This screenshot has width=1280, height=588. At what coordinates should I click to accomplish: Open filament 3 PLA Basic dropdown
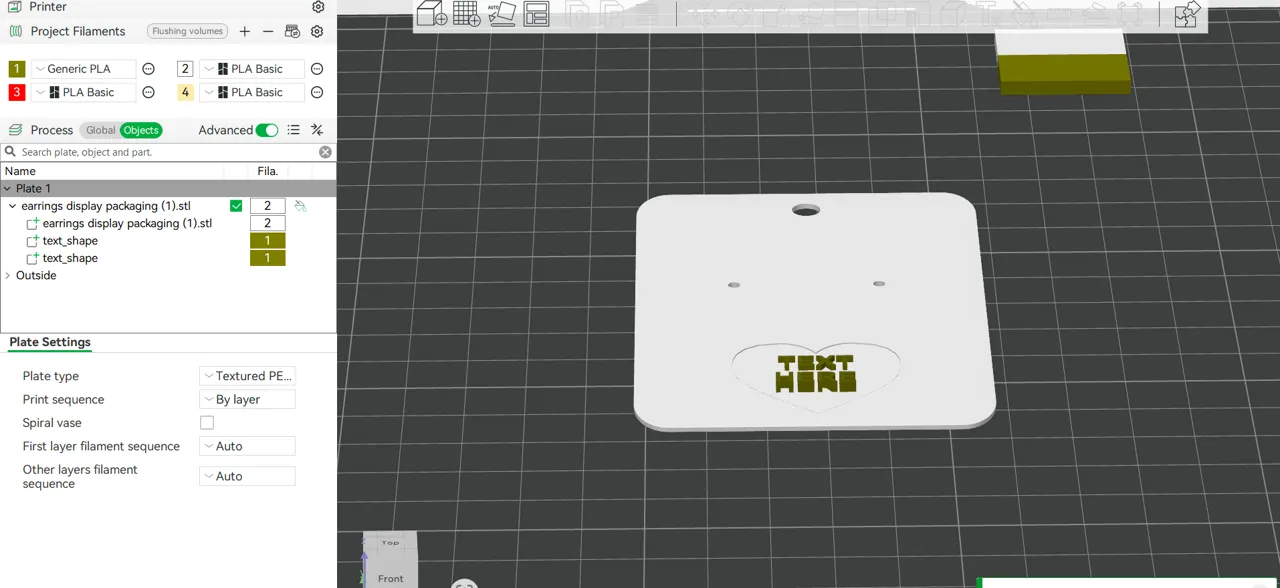coord(83,92)
